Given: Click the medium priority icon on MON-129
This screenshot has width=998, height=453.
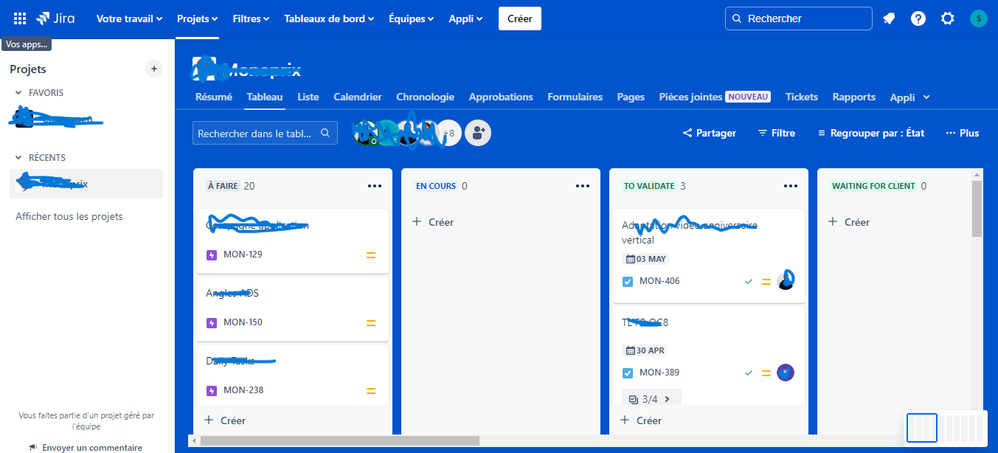Looking at the screenshot, I should (x=371, y=255).
